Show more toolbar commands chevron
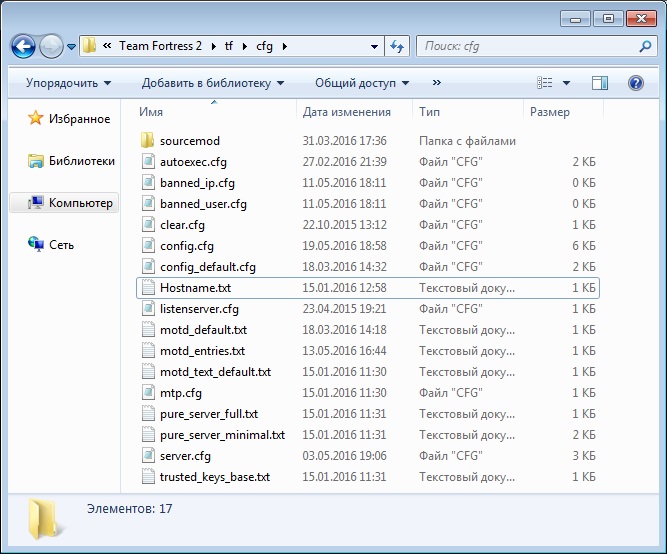Image resolution: width=667 pixels, height=554 pixels. point(436,83)
